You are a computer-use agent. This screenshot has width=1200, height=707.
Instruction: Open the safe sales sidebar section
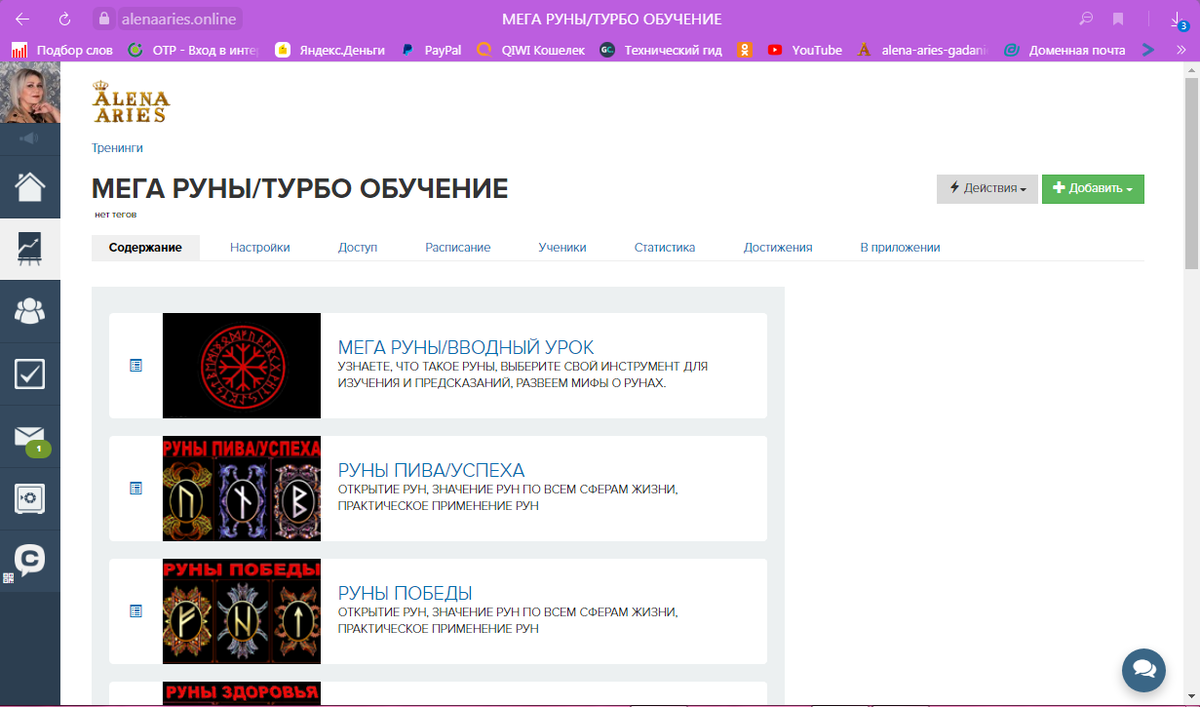[30, 498]
